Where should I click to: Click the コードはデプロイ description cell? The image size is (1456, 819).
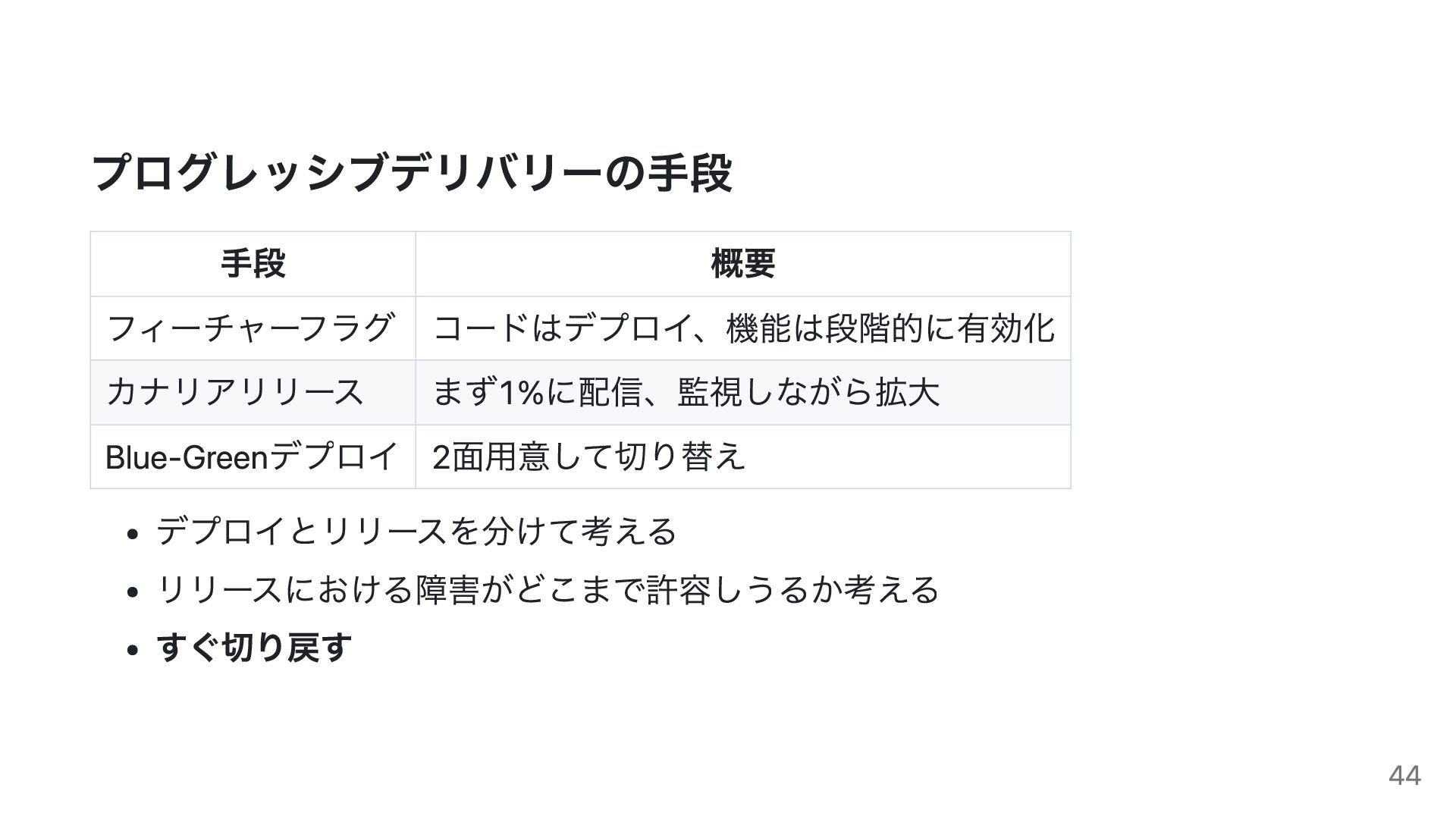pyautogui.click(x=743, y=328)
